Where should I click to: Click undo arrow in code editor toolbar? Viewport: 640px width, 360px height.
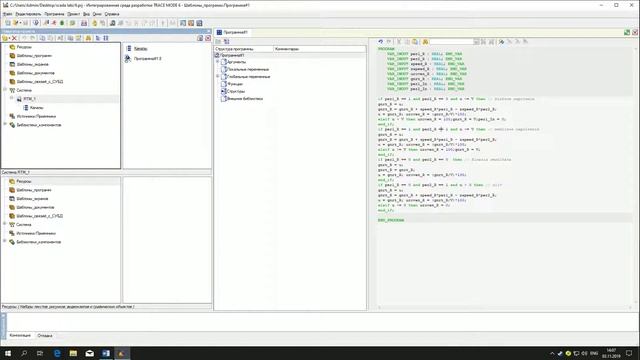pyautogui.click(x=380, y=42)
